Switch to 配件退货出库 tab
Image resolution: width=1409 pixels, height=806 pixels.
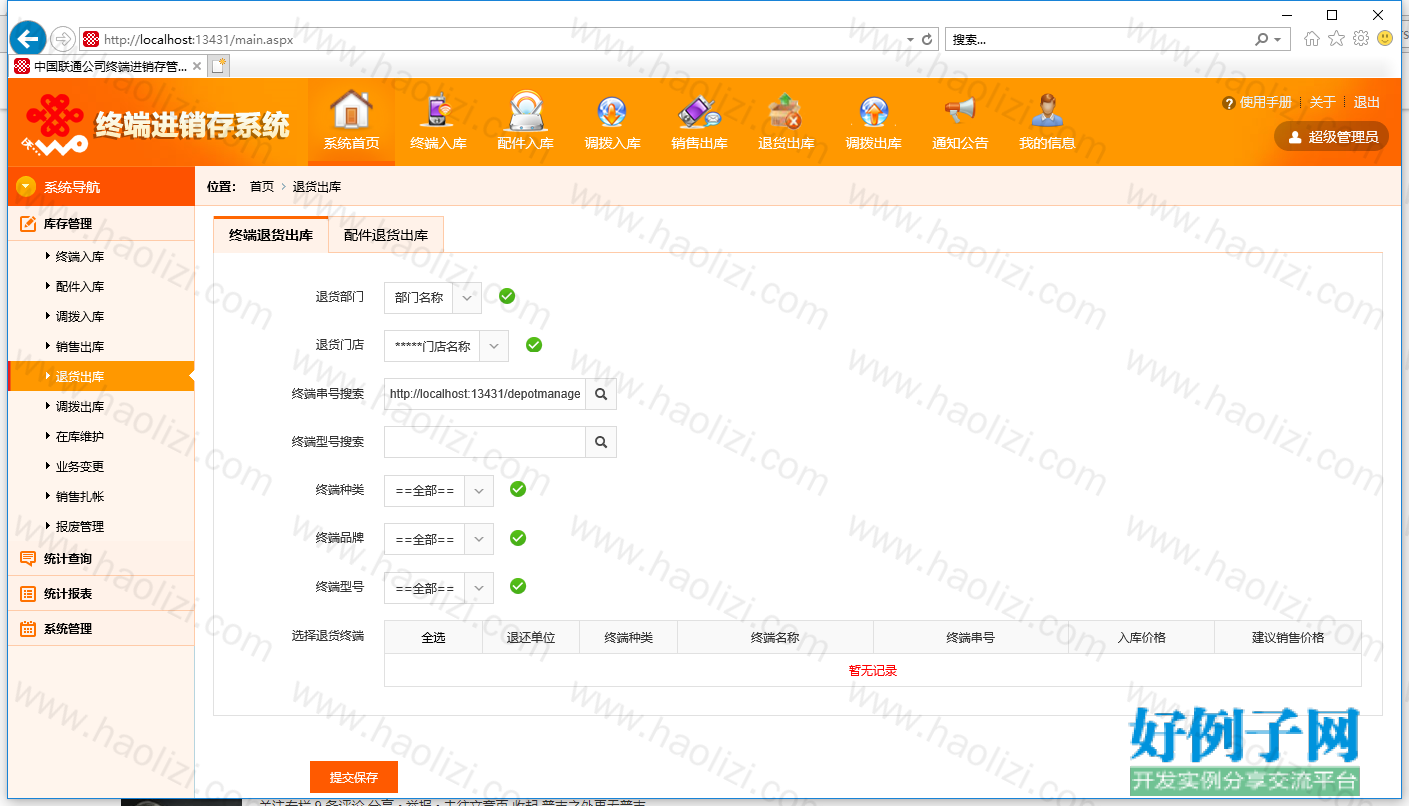(386, 235)
